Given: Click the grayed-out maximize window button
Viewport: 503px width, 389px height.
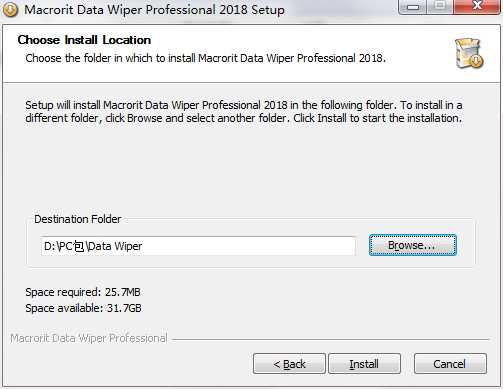Looking at the screenshot, I should 440,7.
